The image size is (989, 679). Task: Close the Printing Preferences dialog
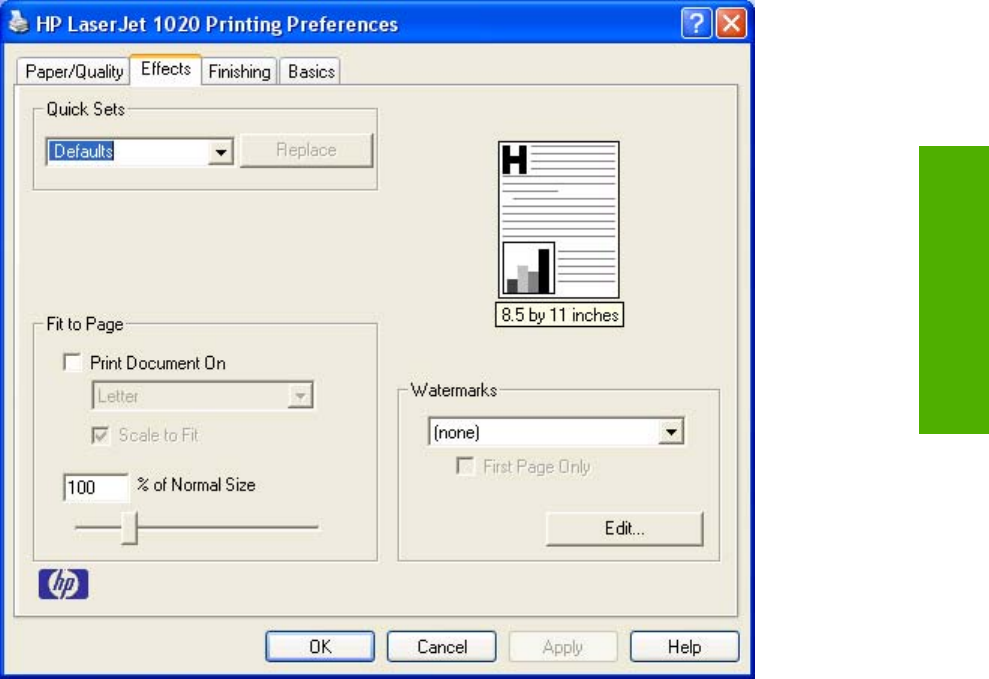pos(732,24)
